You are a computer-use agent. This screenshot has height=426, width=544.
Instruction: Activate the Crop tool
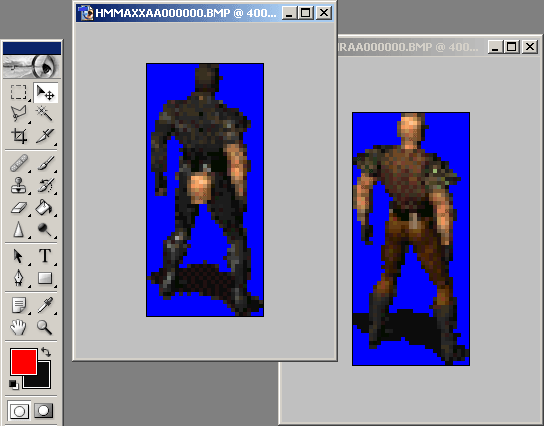click(x=18, y=136)
